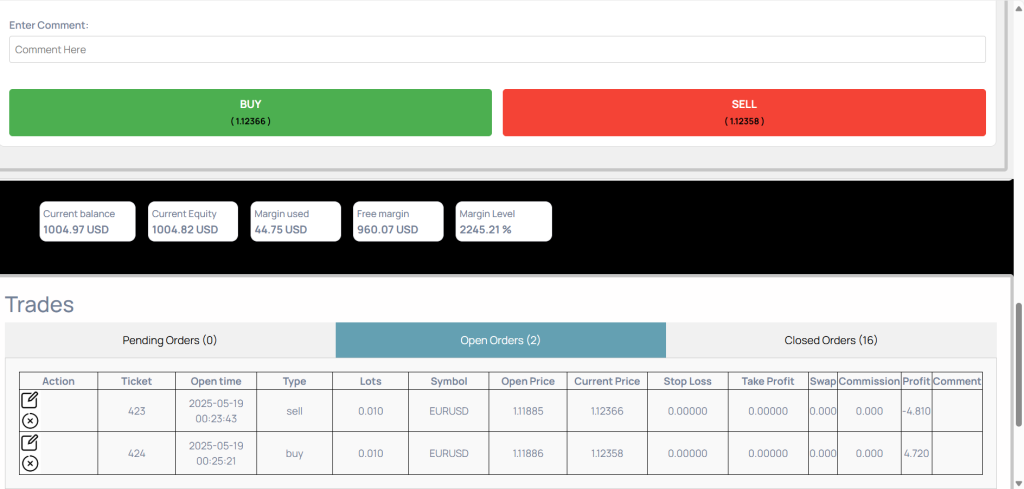The width and height of the screenshot is (1024, 489).
Task: Edit order ticket 423
Action: pyautogui.click(x=30, y=400)
